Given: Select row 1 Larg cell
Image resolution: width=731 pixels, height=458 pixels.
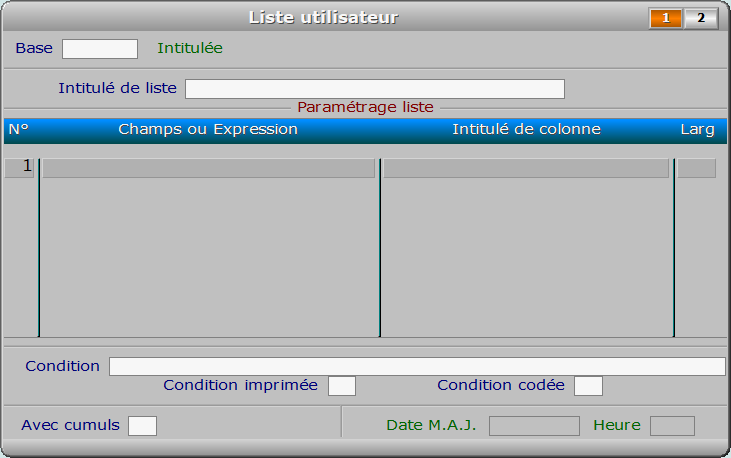Looking at the screenshot, I should (697, 168).
